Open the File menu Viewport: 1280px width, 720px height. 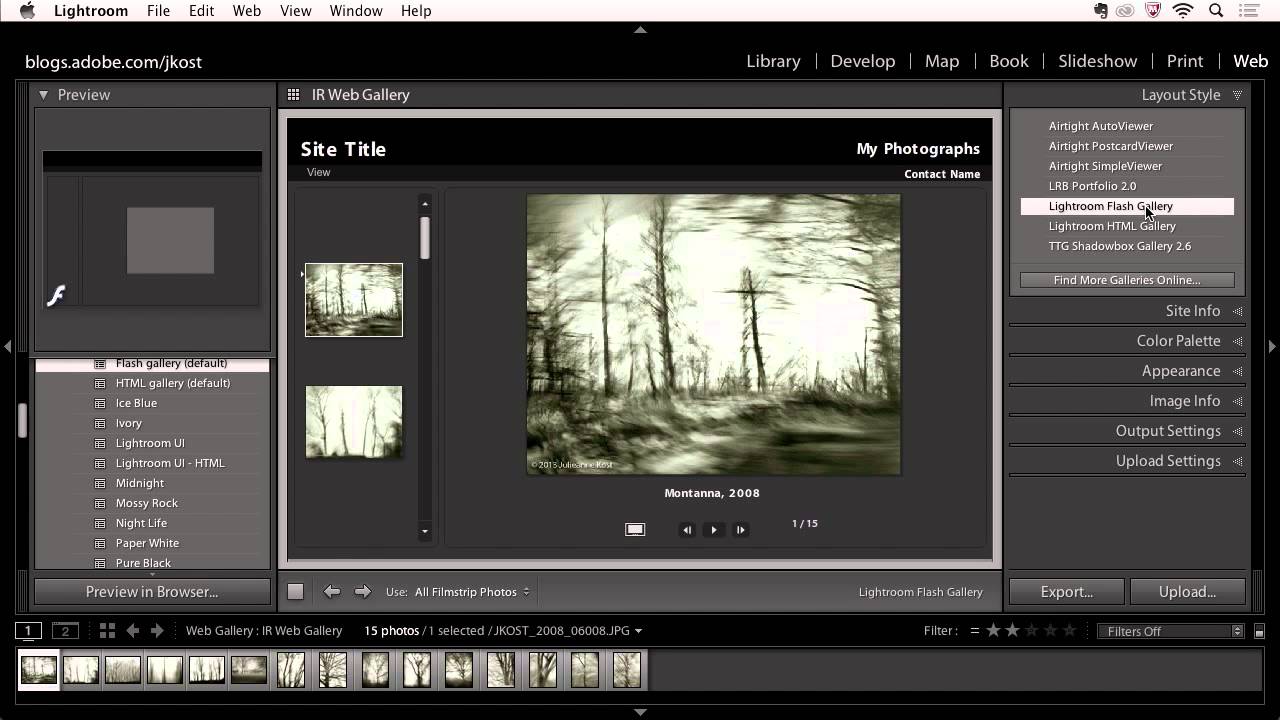(x=158, y=11)
